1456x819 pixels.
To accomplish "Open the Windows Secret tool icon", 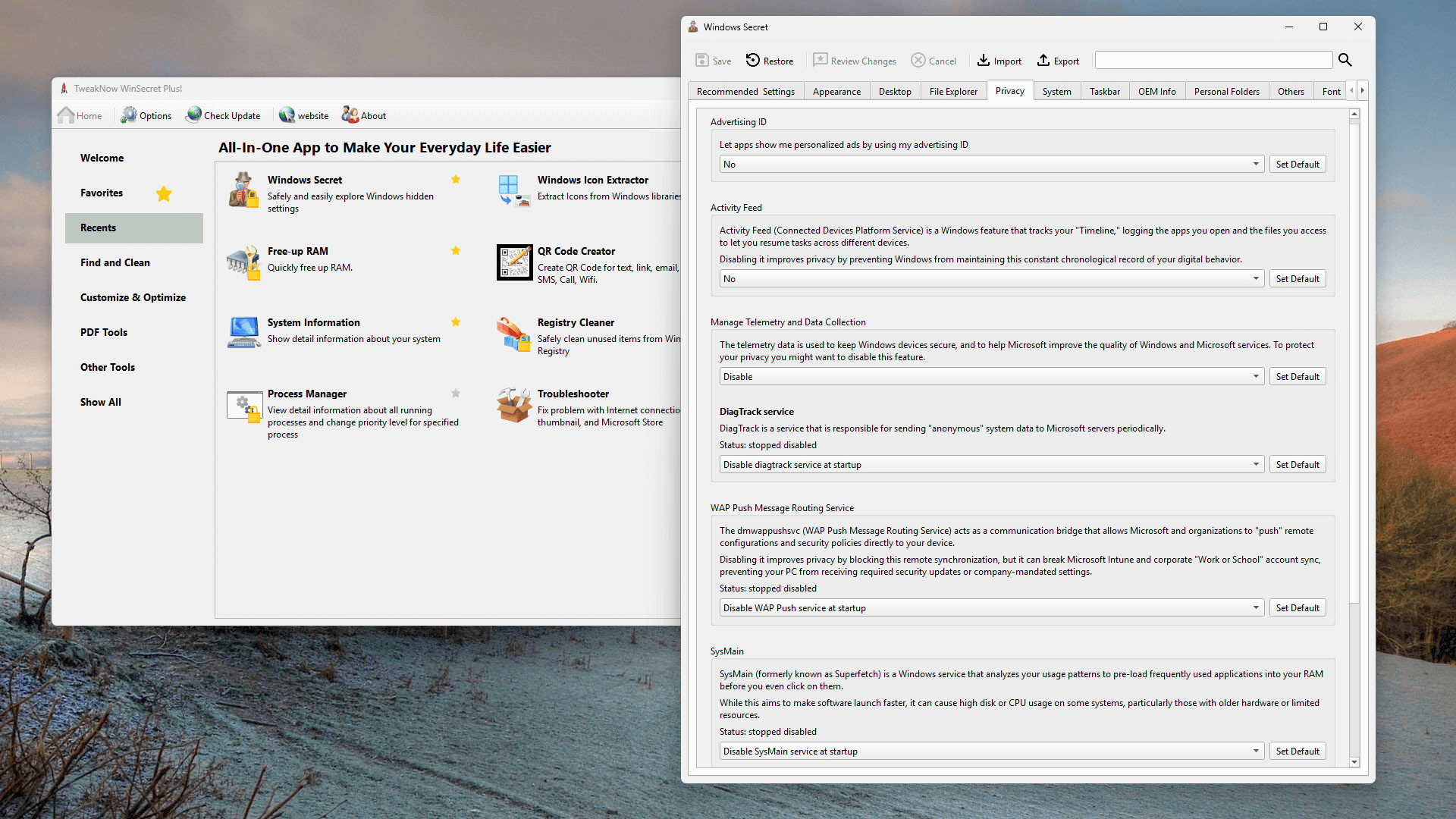I will click(x=243, y=190).
